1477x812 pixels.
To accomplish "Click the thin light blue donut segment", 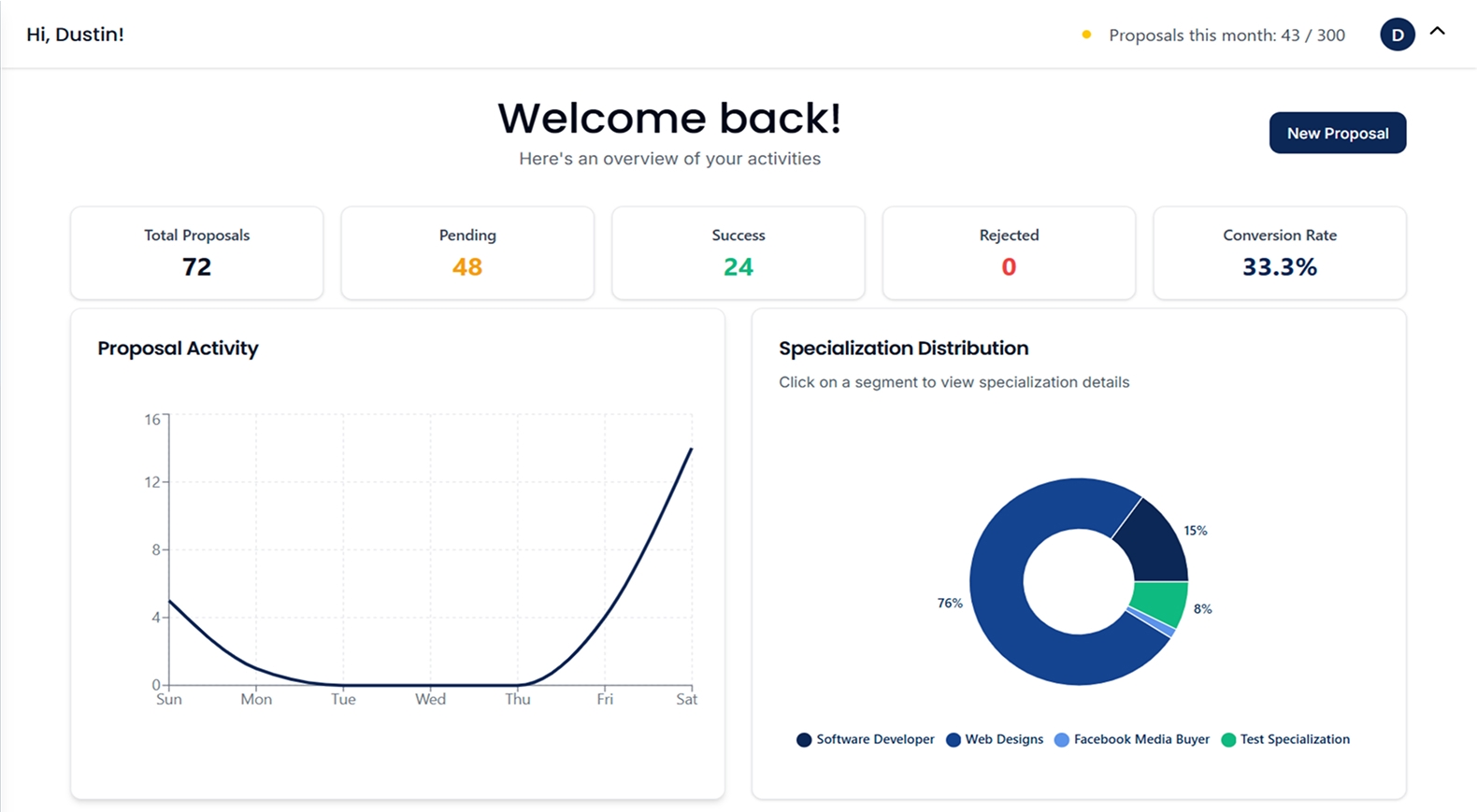I will [x=1151, y=622].
